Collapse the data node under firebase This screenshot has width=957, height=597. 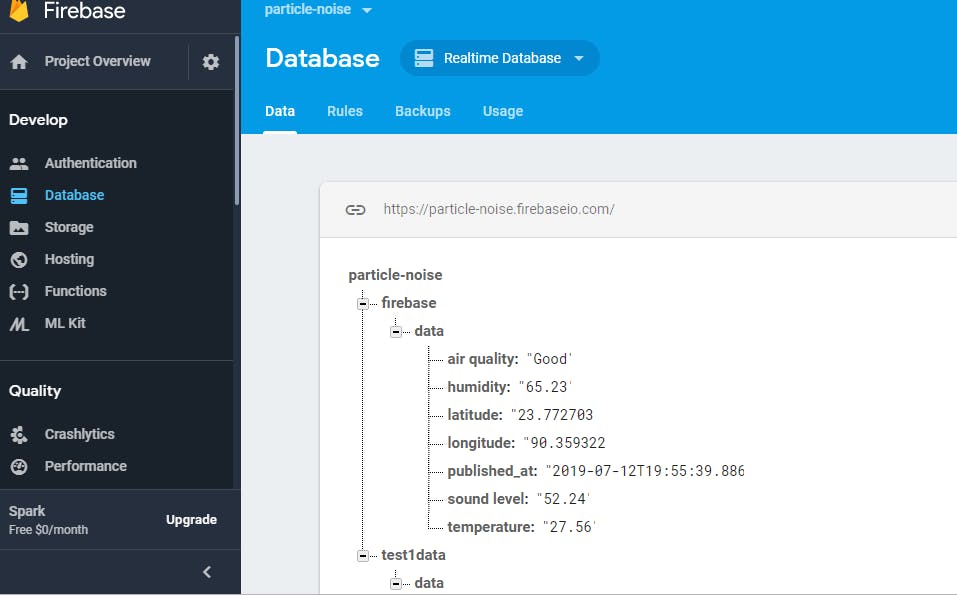tap(396, 331)
